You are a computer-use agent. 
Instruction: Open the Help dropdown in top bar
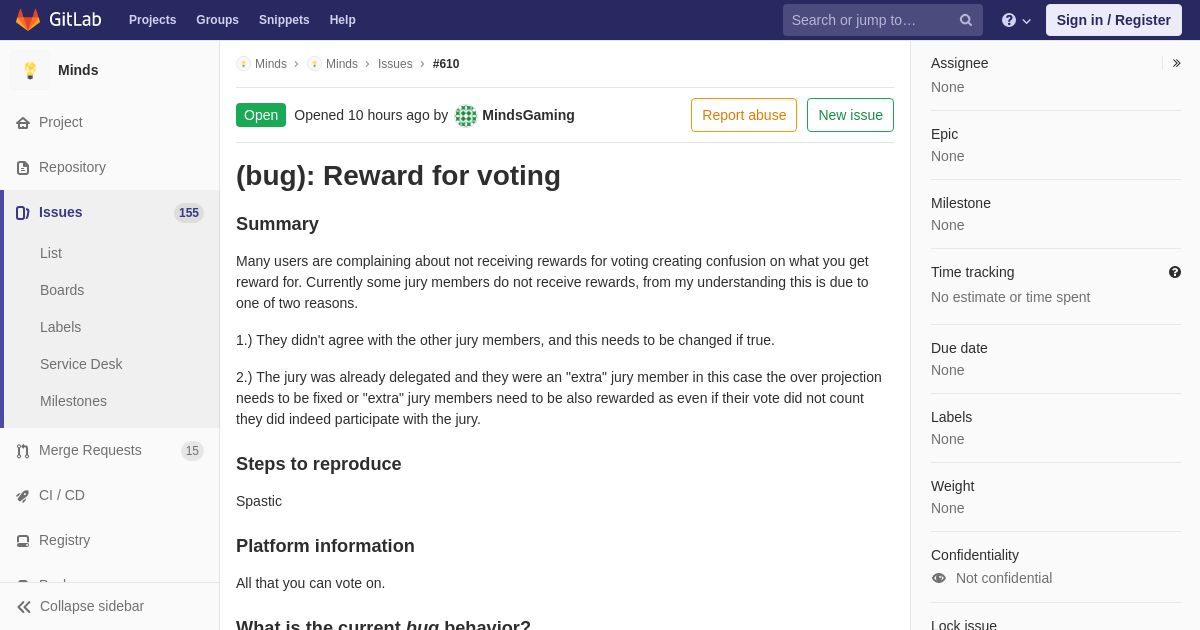(x=1016, y=20)
